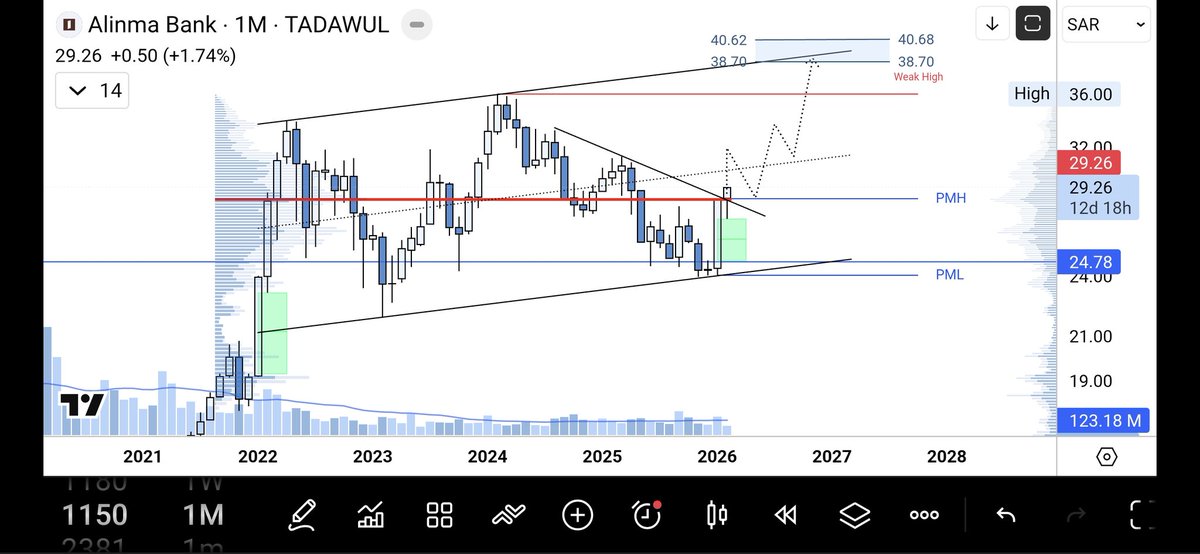Viewport: 1200px width, 554px height.
Task: Open the layout grid icon
Action: pyautogui.click(x=440, y=515)
